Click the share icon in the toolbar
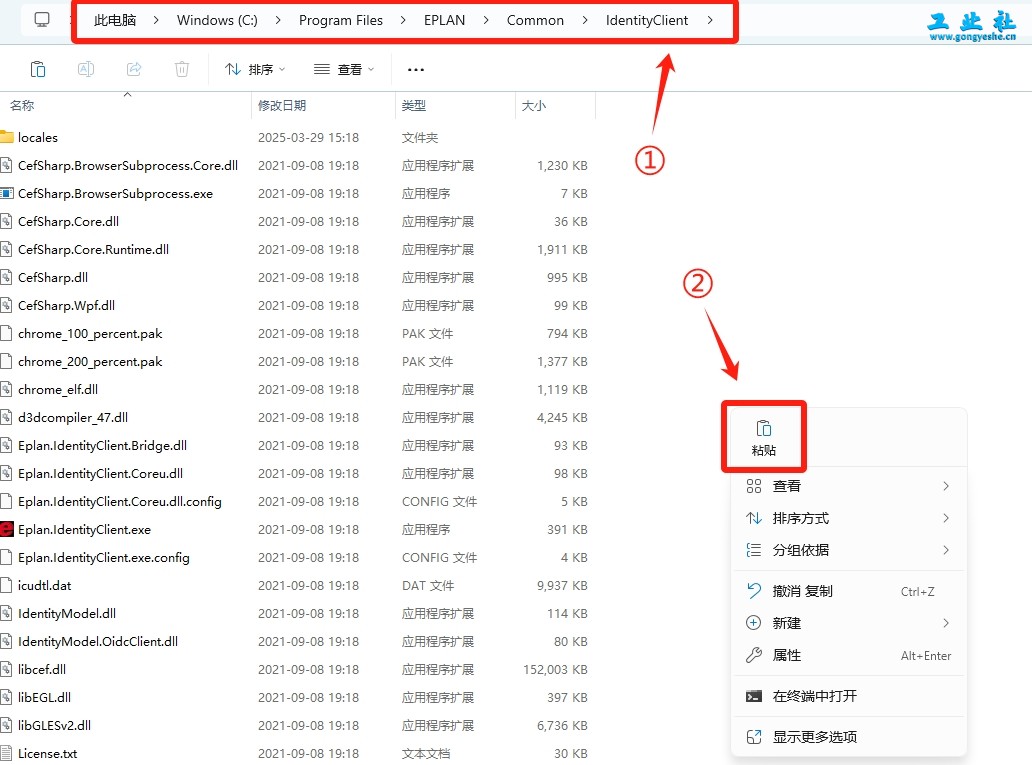 (x=134, y=69)
